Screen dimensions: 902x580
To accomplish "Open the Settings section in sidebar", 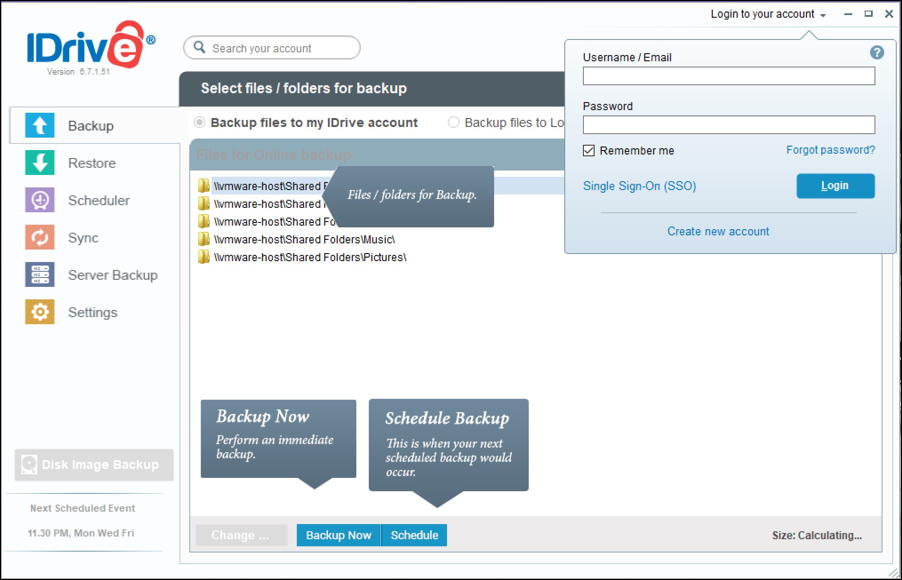I will (93, 312).
